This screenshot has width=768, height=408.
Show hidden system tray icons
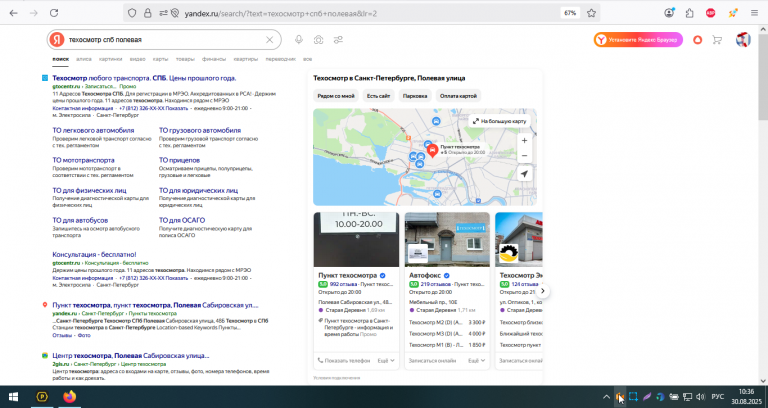pos(606,397)
